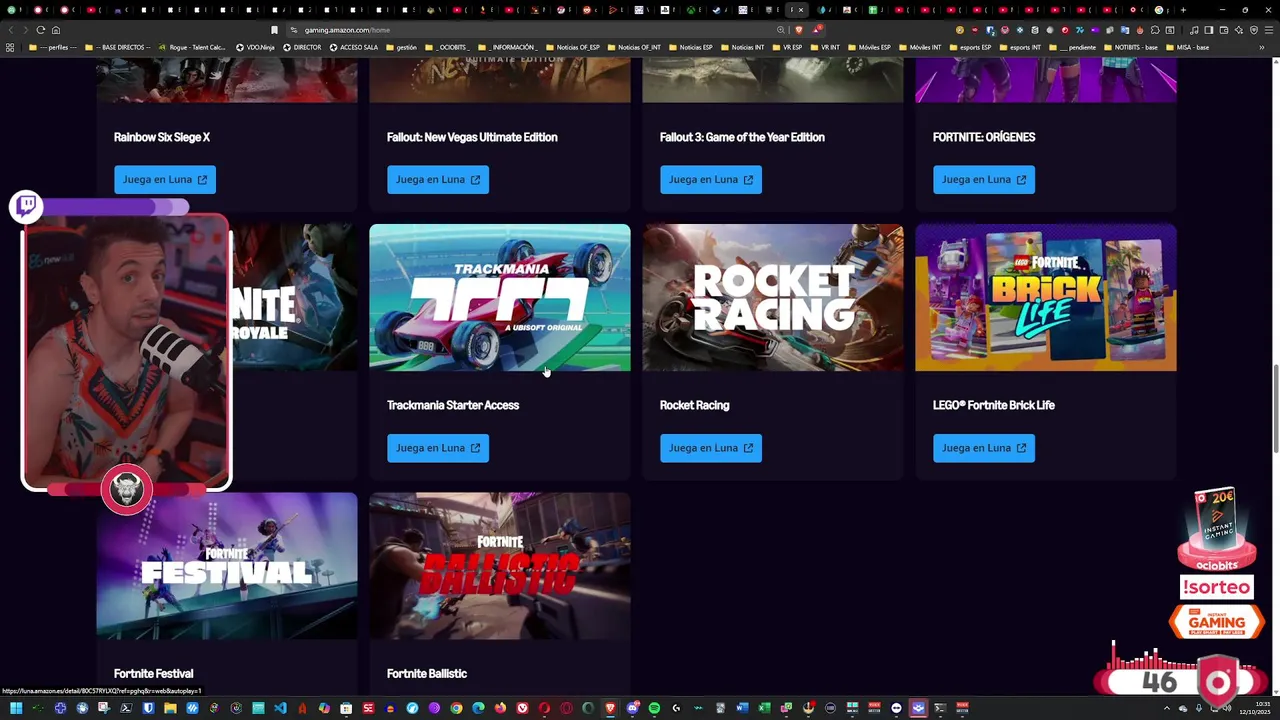Open the perfiles bookmarks folder

[x=52, y=47]
